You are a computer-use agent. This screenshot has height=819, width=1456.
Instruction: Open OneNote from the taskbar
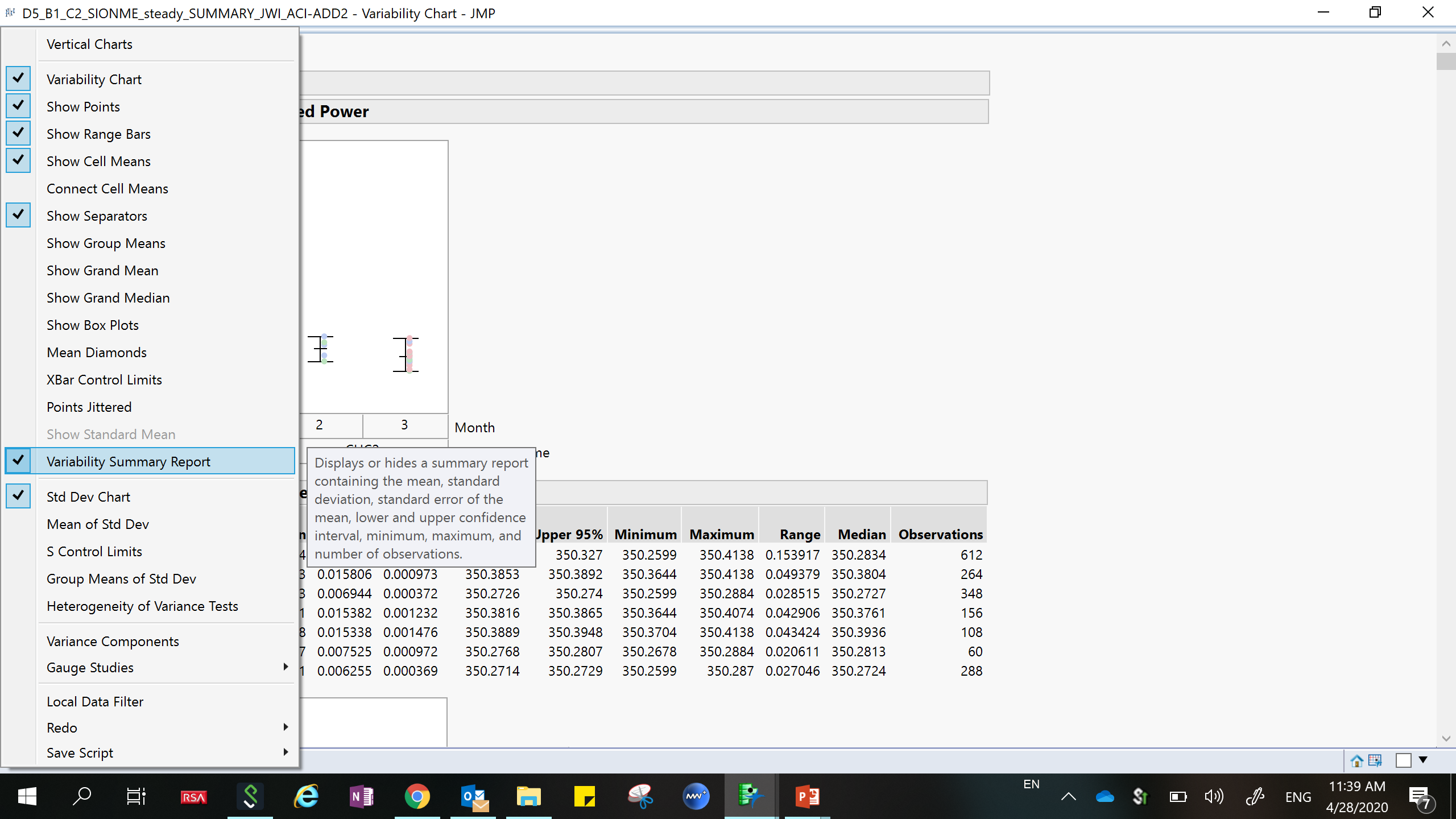(362, 796)
